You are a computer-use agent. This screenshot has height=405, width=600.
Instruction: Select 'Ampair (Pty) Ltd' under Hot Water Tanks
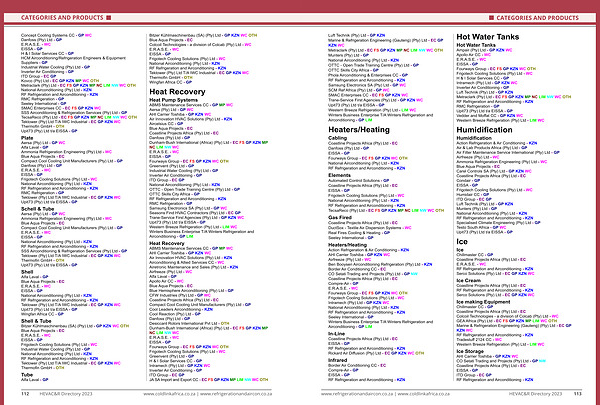coord(470,50)
